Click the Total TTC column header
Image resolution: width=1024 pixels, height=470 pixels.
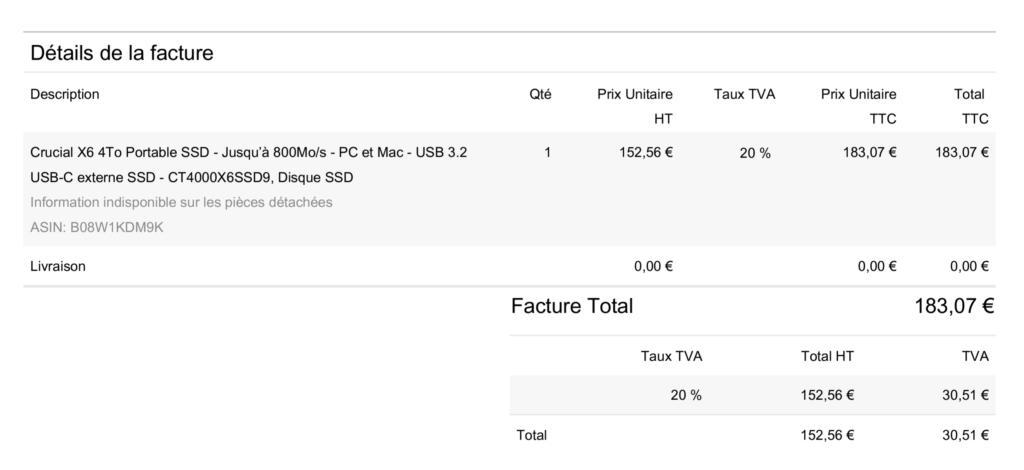click(x=969, y=106)
